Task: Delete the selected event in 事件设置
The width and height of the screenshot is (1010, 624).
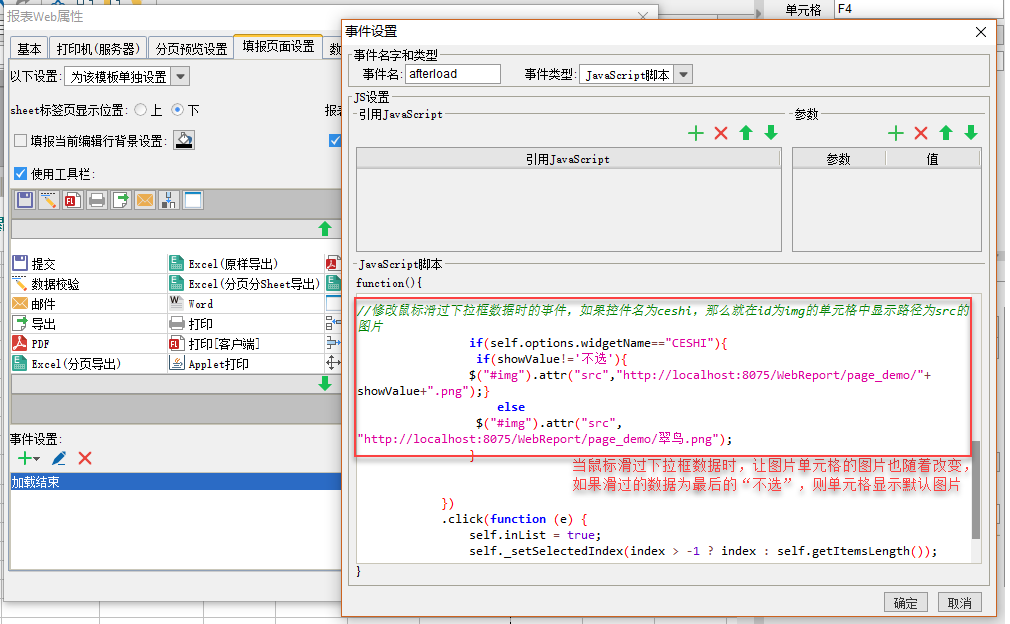Action: click(x=85, y=458)
